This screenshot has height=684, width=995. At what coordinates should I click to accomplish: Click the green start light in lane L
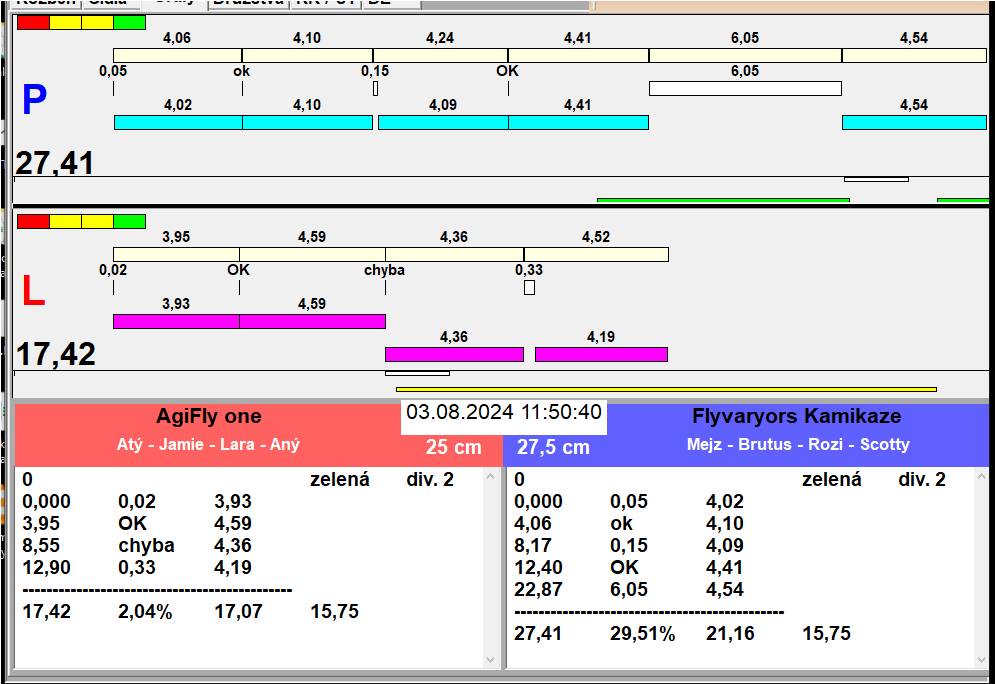pos(129,221)
